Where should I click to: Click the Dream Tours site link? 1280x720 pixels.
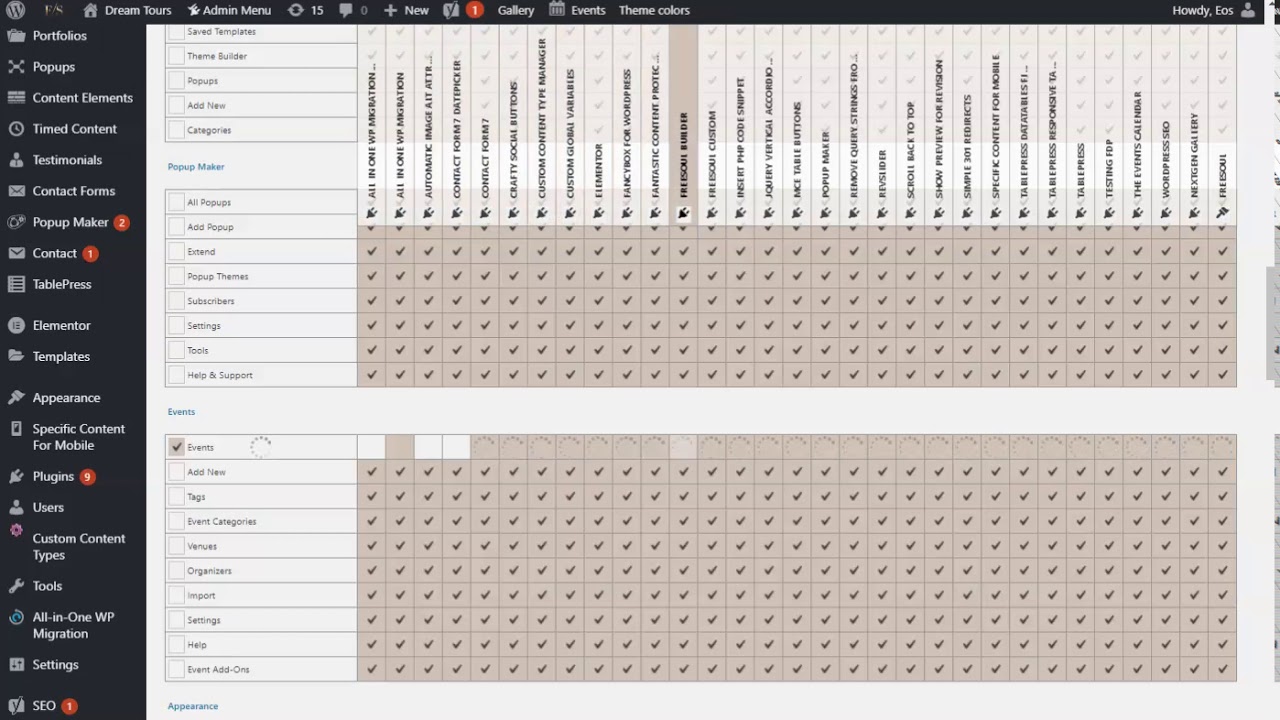pyautogui.click(x=127, y=10)
